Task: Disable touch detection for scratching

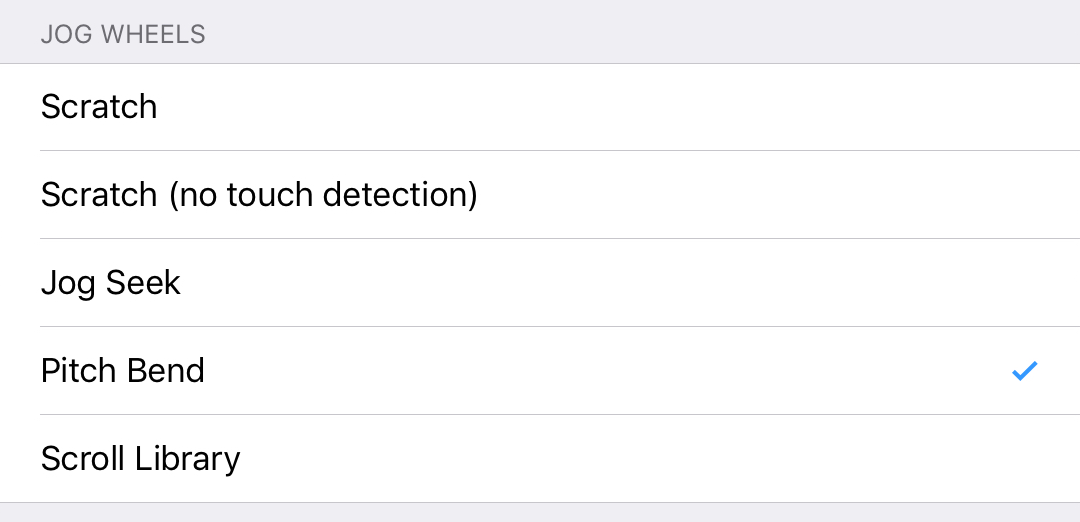Action: point(540,194)
